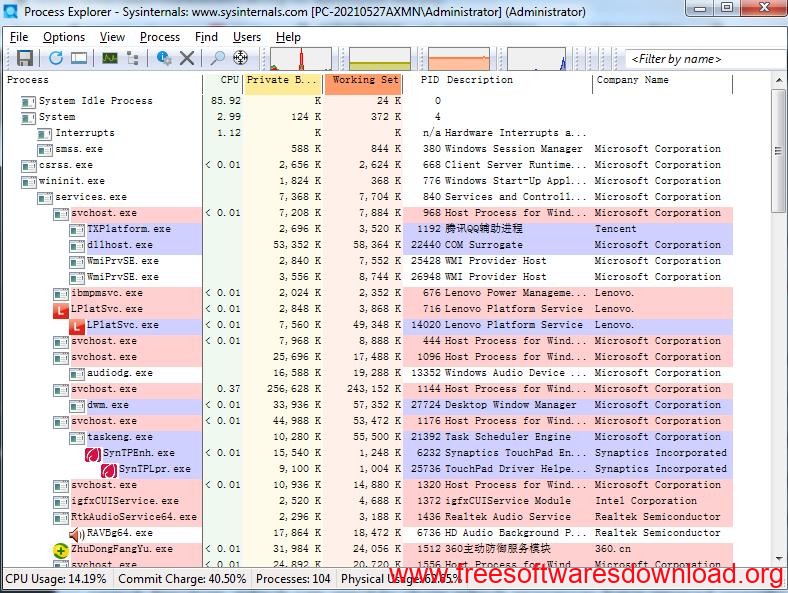Click the 85.92 CPU value cell
Image resolution: width=788 pixels, height=593 pixels.
(x=226, y=101)
